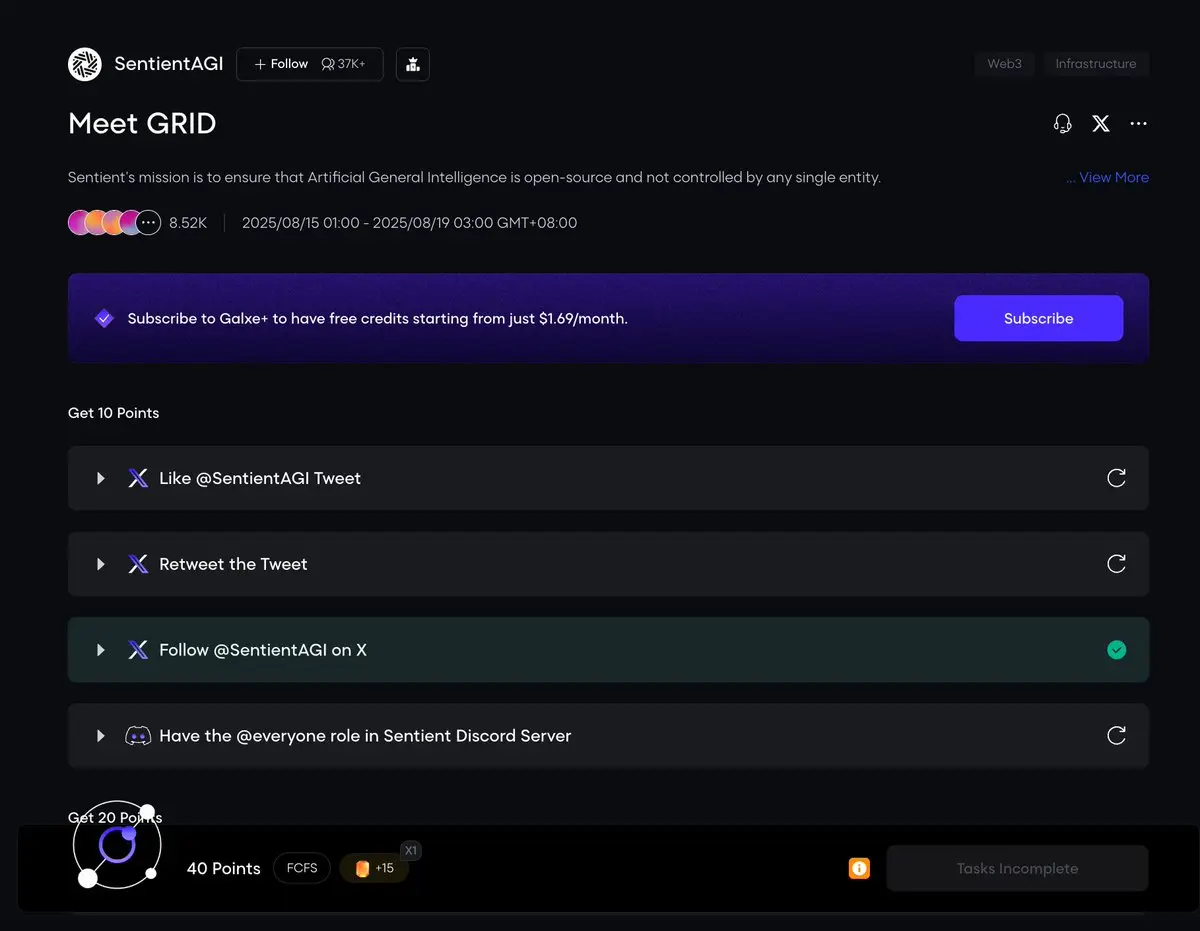The width and height of the screenshot is (1200, 931).
Task: Click the 40 Points label
Action: click(224, 868)
